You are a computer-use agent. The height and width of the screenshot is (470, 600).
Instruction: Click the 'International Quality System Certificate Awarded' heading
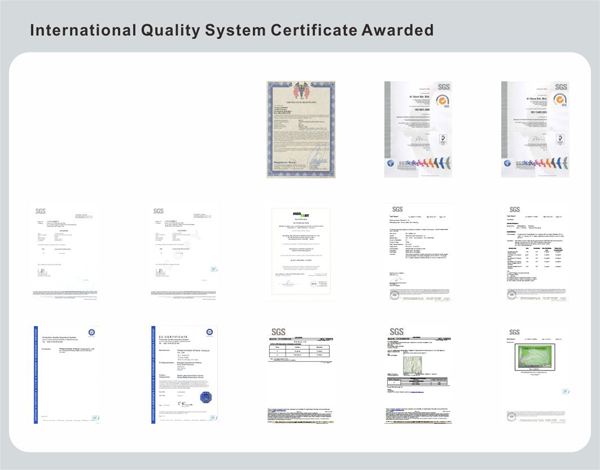(231, 31)
